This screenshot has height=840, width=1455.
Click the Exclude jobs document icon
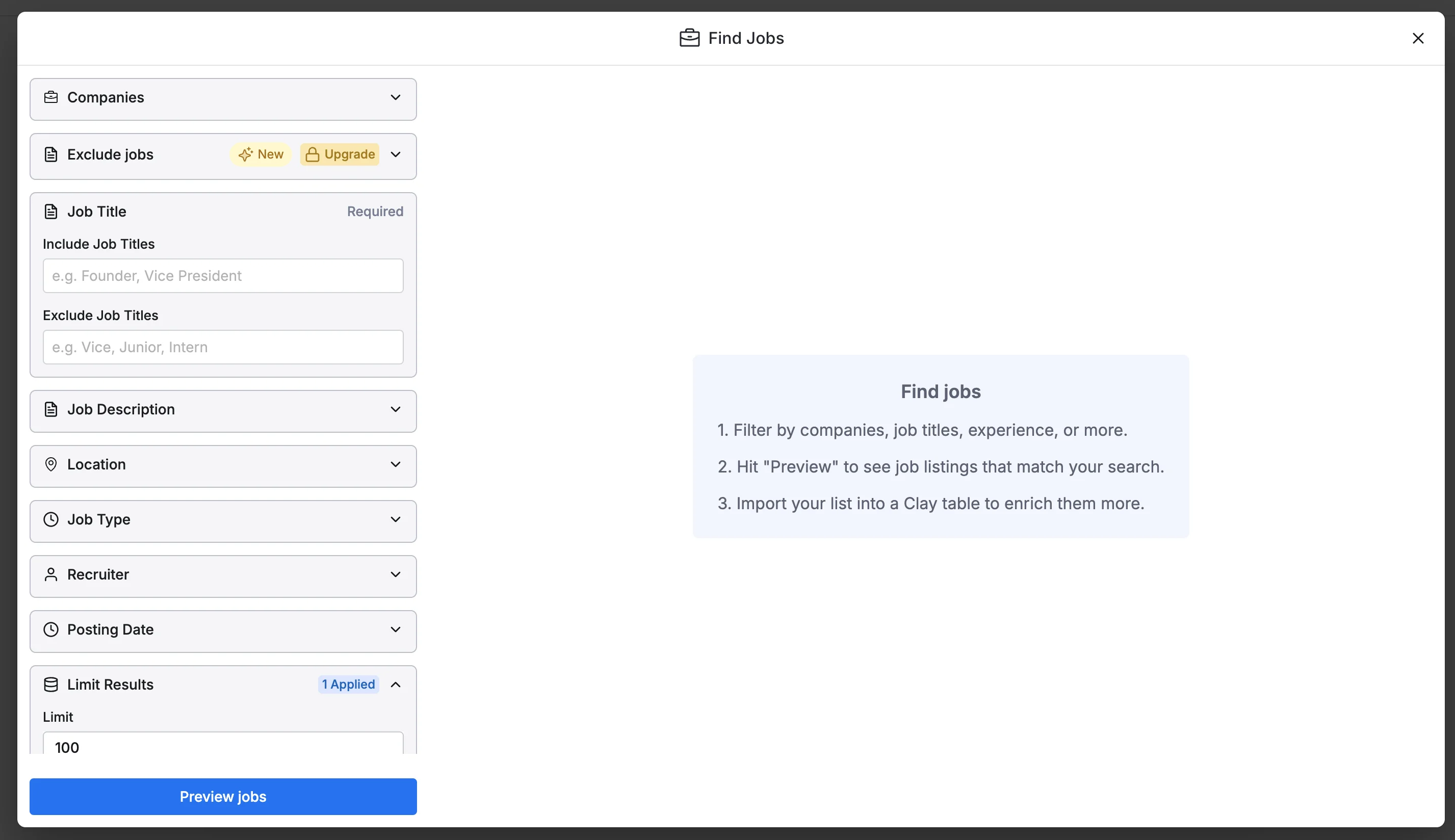[x=51, y=154]
